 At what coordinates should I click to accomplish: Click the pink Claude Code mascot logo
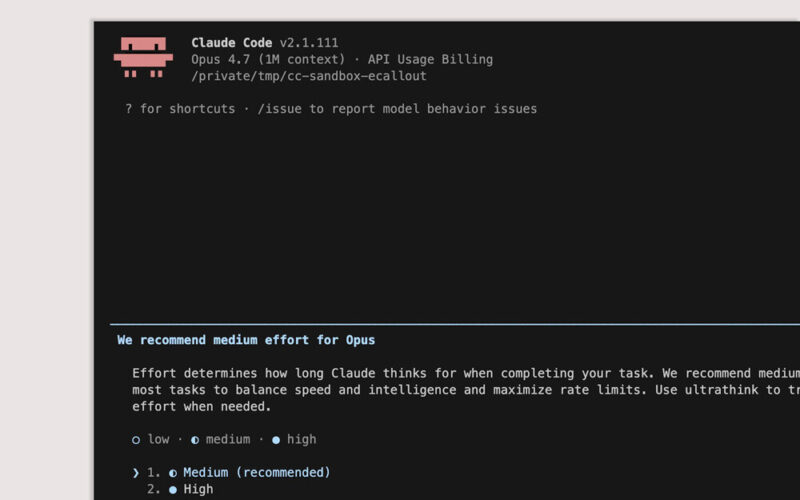pos(143,57)
